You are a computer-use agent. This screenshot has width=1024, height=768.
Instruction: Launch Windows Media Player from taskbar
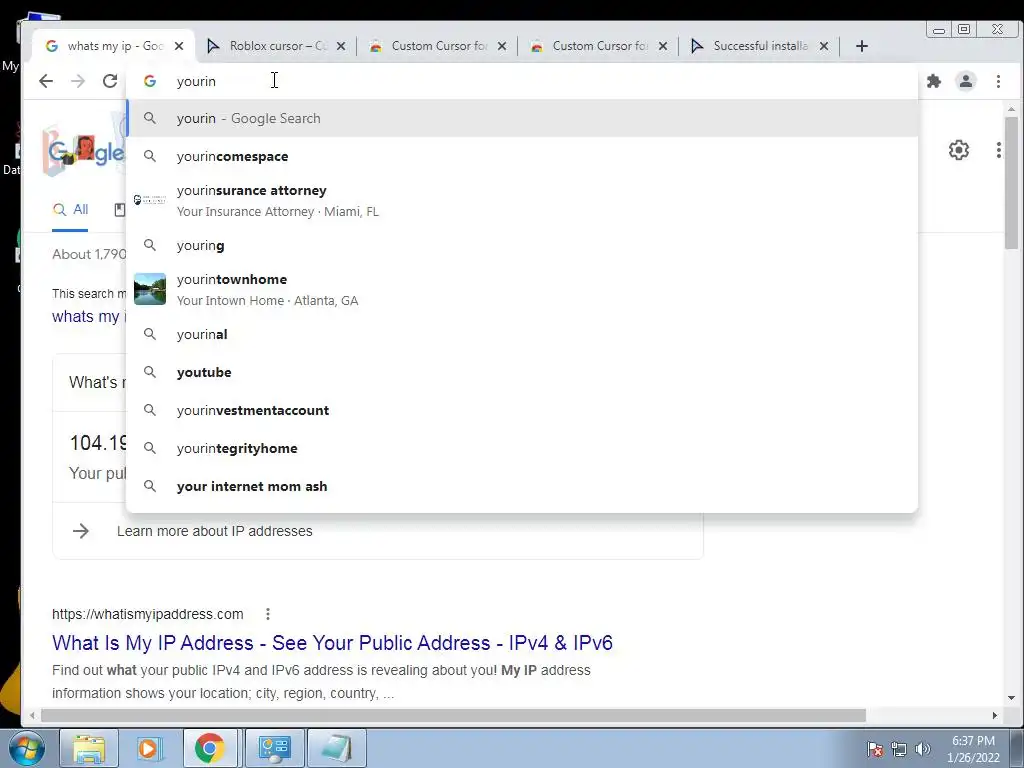click(148, 748)
